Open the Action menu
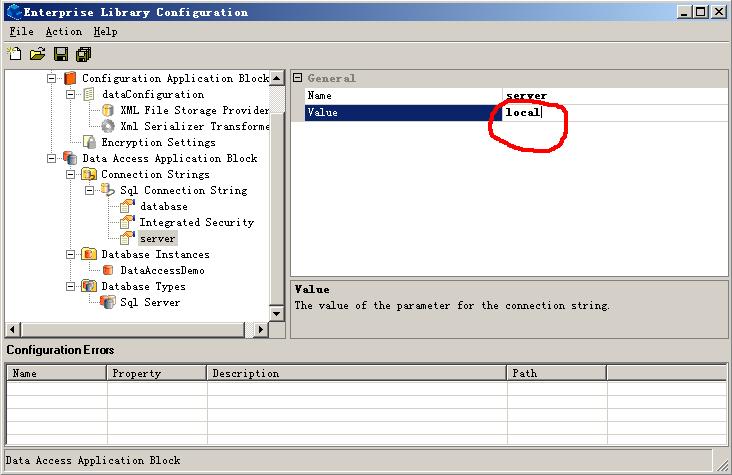732x475 pixels. point(63,32)
